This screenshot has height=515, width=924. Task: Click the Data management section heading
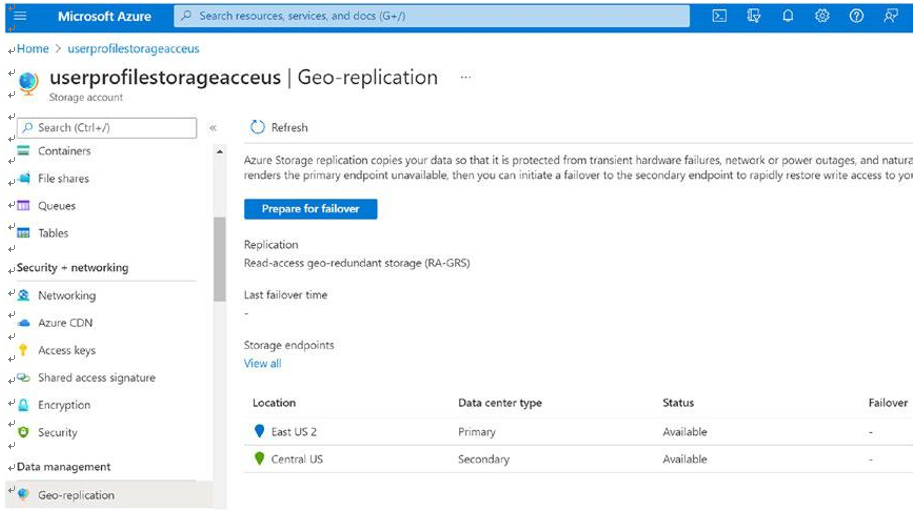64,467
